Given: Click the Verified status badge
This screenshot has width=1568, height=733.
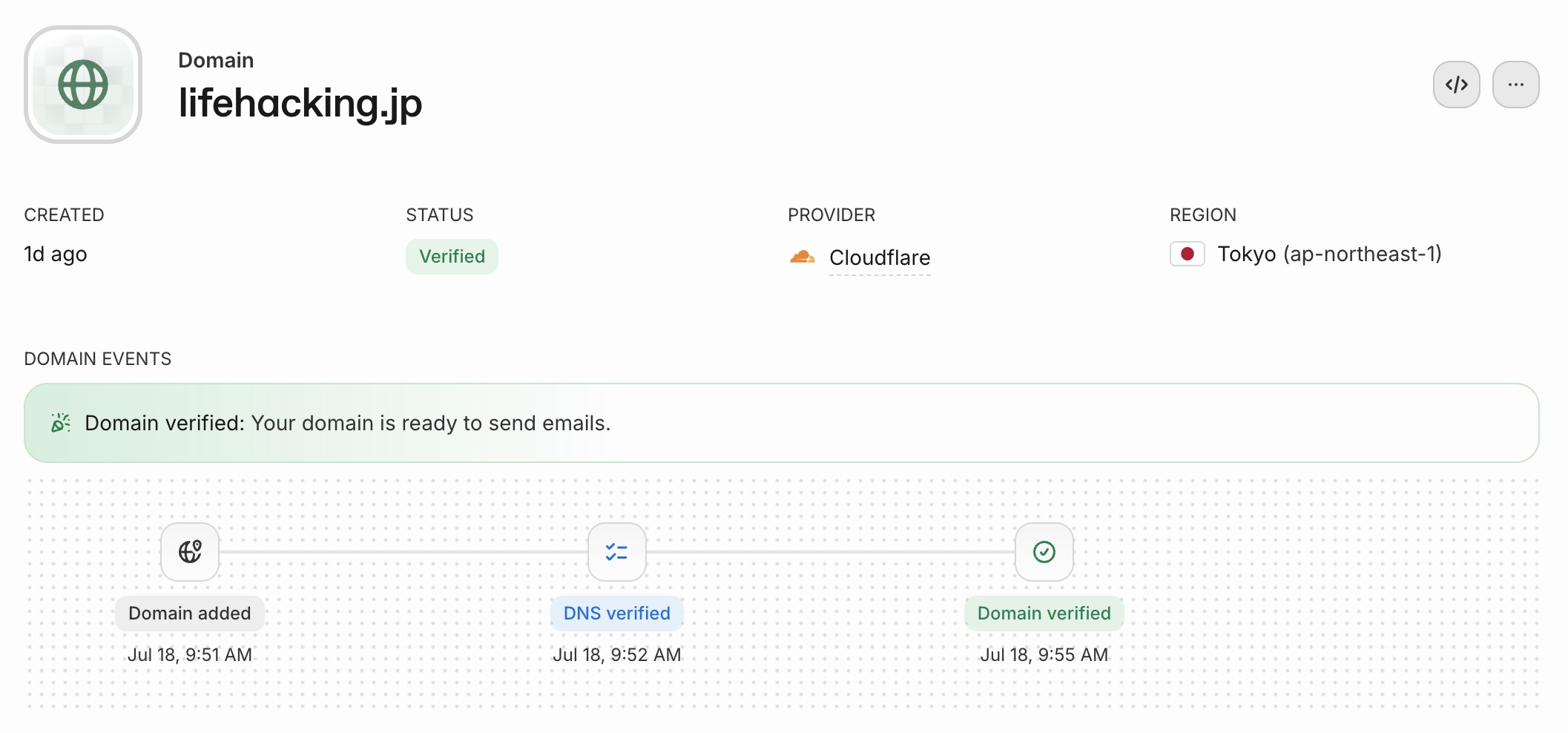Looking at the screenshot, I should click(452, 257).
